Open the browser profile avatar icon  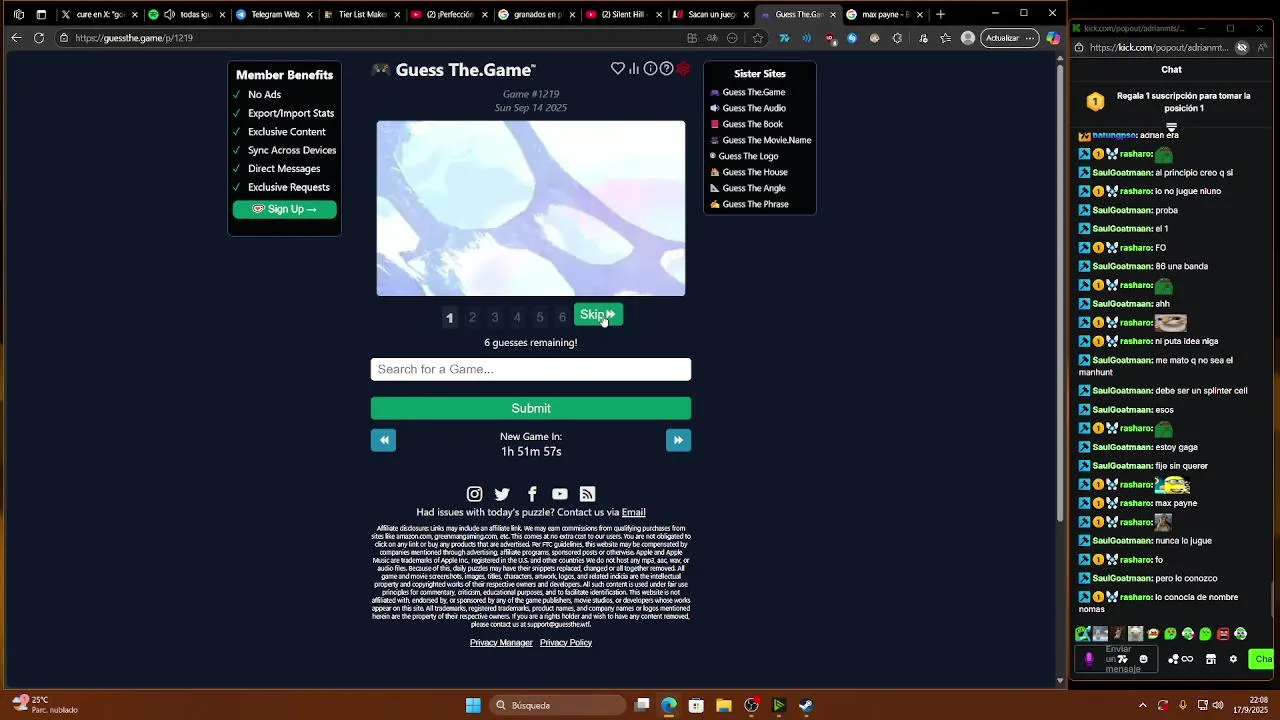[968, 38]
